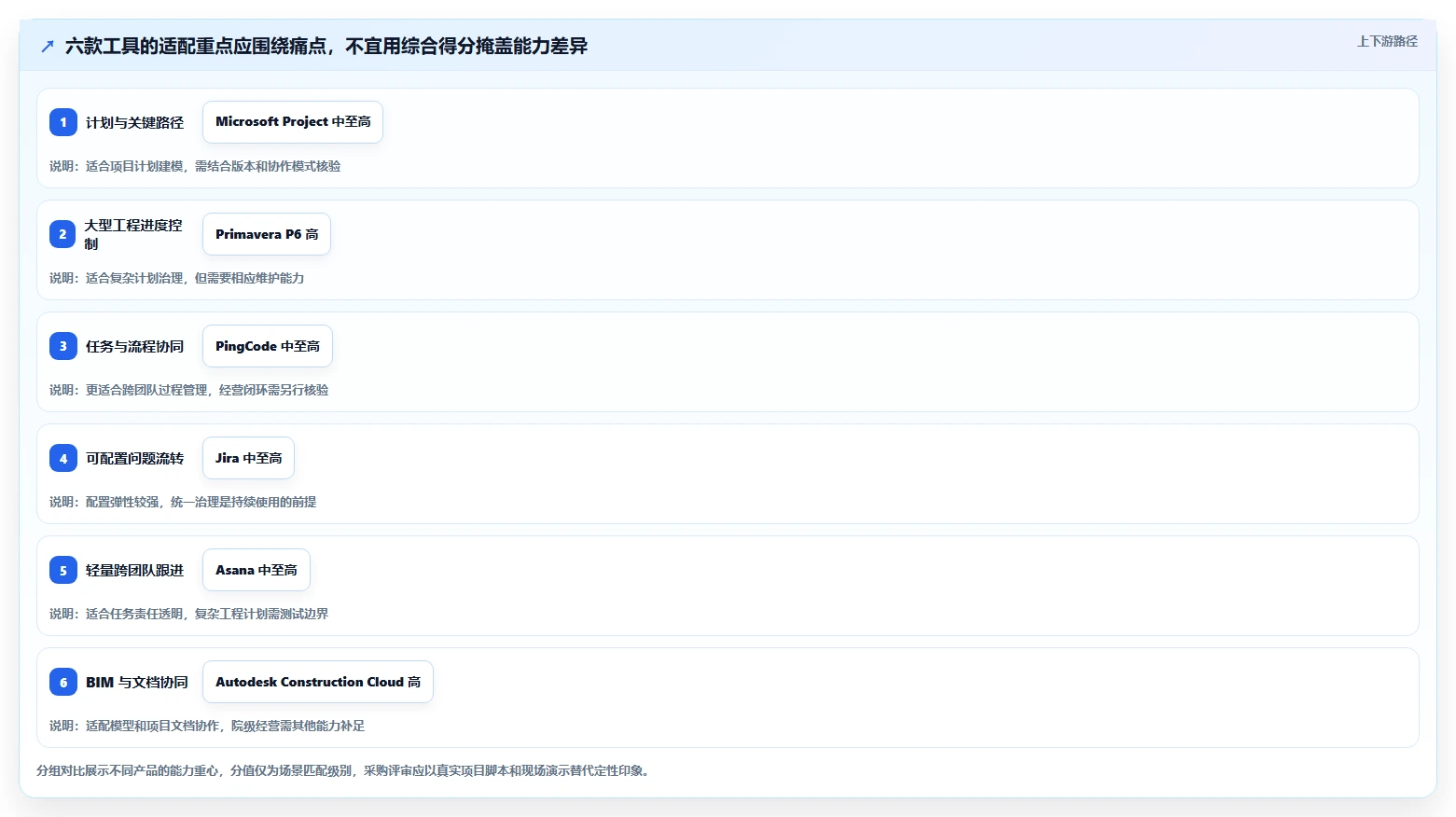The height and width of the screenshot is (817, 1456).
Task: Select the Asana 中至高 chip
Action: coord(257,570)
